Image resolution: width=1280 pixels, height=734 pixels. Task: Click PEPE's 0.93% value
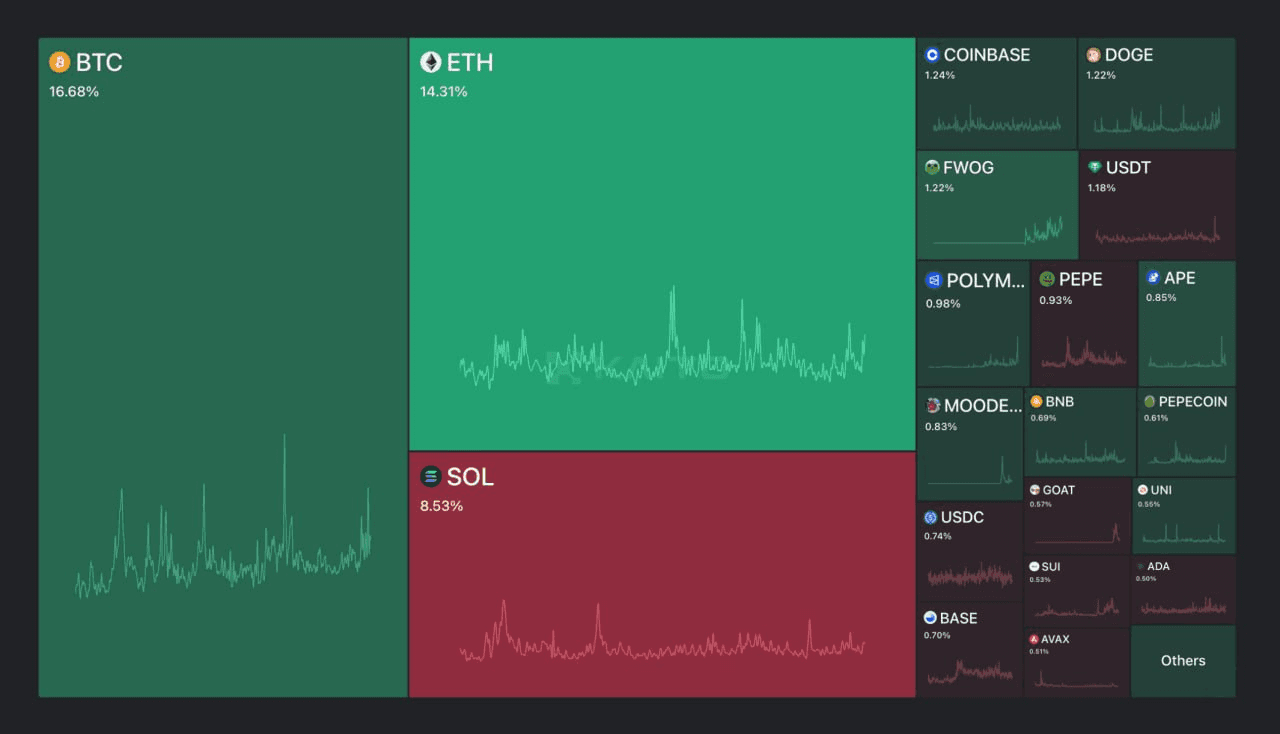pos(1056,300)
